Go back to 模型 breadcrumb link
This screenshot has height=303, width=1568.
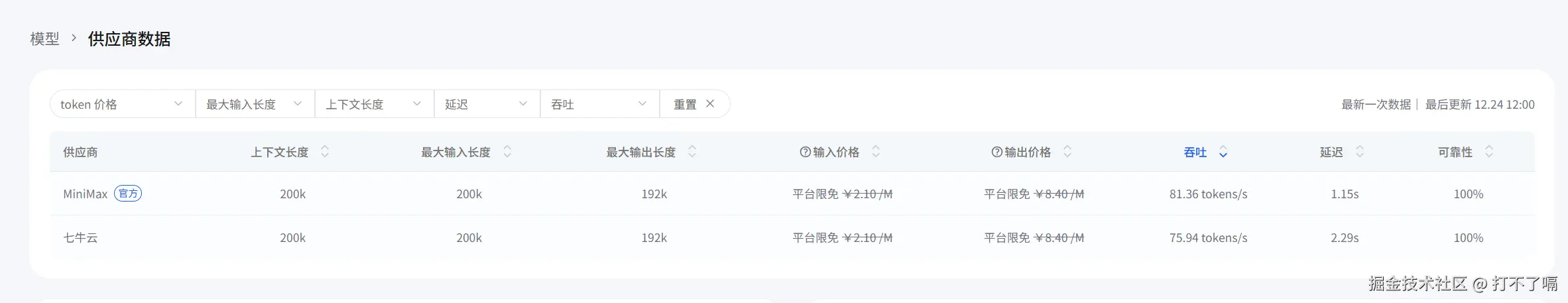44,39
